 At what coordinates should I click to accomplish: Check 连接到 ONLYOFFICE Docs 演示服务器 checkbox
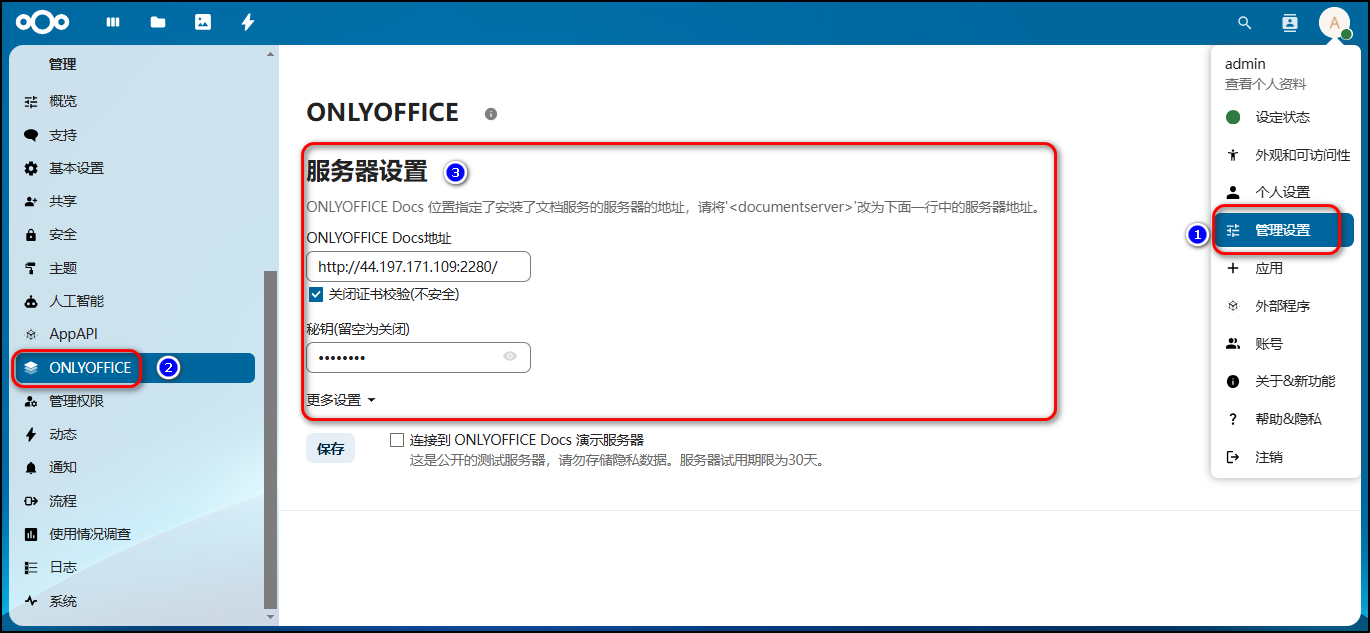coord(397,440)
